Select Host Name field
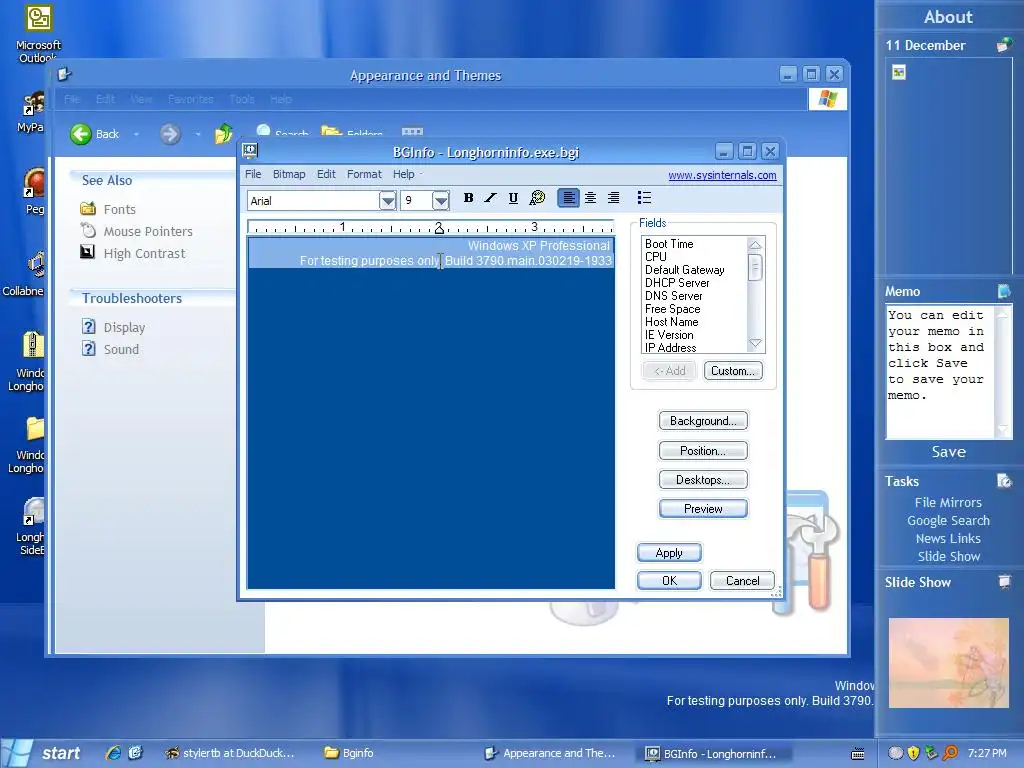The height and width of the screenshot is (768, 1024). click(671, 322)
